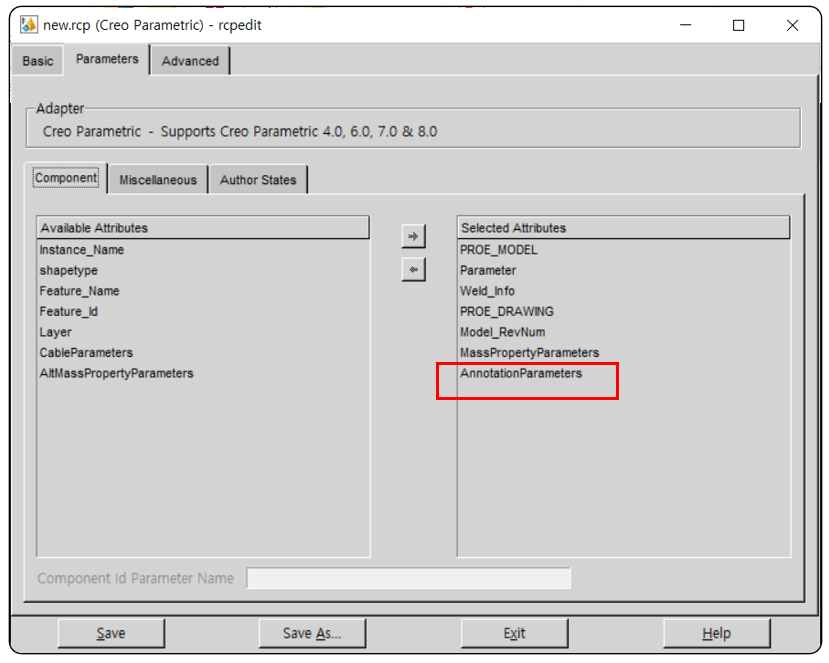The height and width of the screenshot is (663, 829).
Task: Select the Component sub-tab
Action: (66, 178)
